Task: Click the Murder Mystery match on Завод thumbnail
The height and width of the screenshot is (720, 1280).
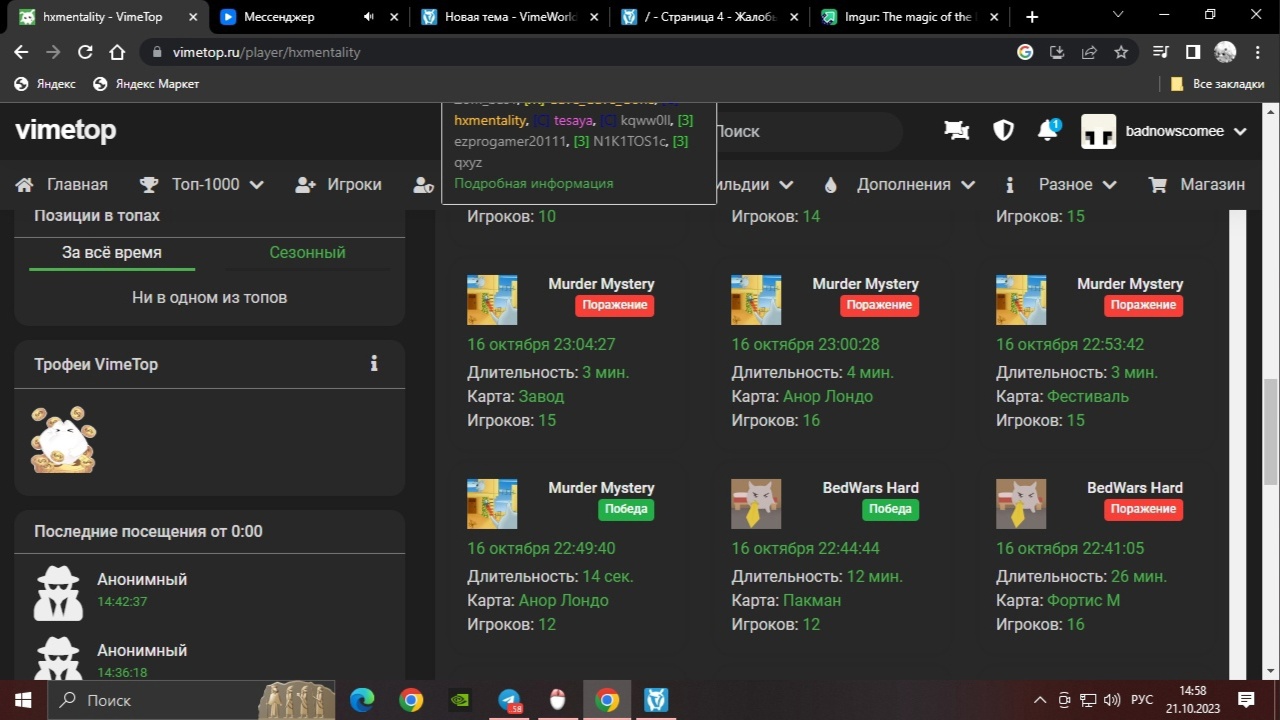Action: (x=492, y=300)
